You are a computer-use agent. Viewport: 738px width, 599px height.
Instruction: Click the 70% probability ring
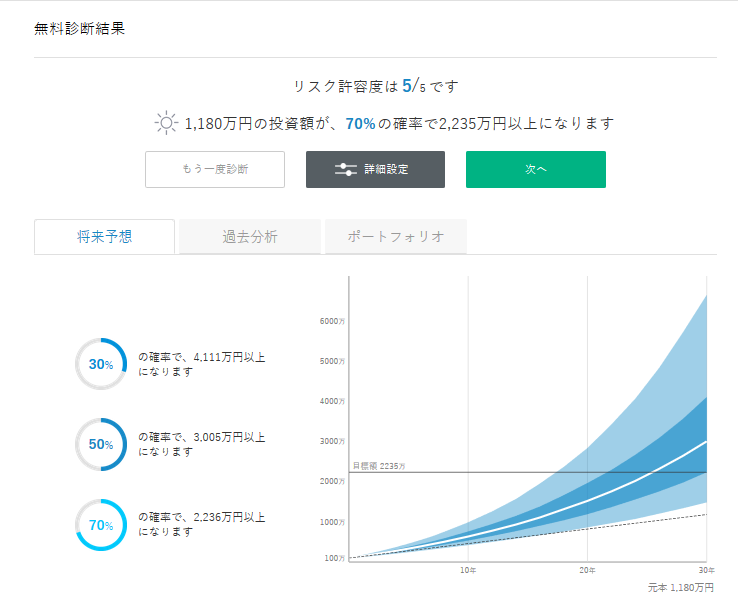101,525
